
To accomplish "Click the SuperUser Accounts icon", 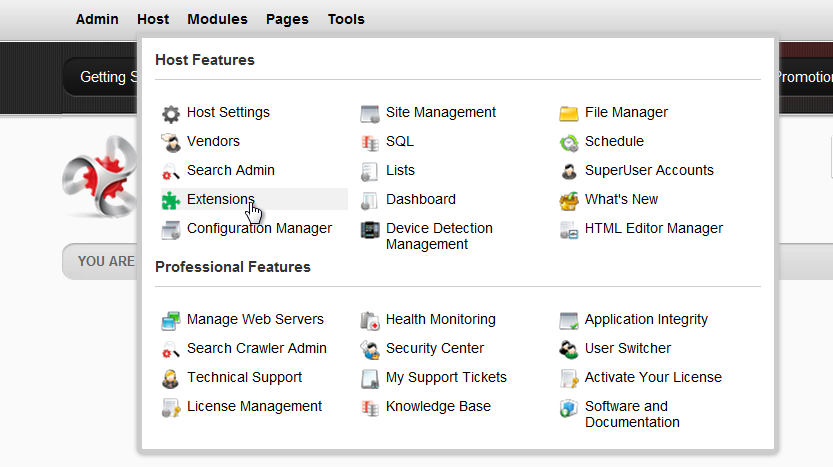I will [x=568, y=172].
